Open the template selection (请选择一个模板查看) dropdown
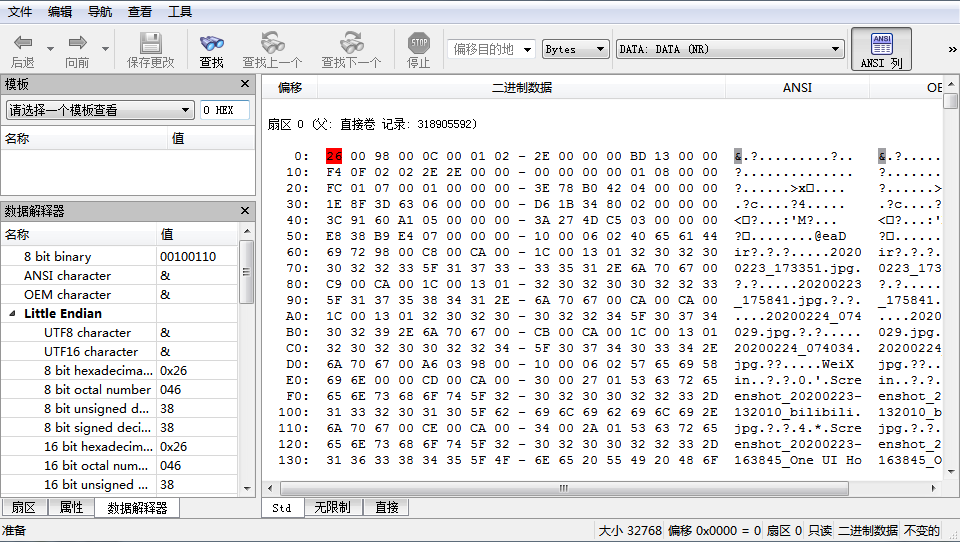The image size is (960, 542). (100, 110)
